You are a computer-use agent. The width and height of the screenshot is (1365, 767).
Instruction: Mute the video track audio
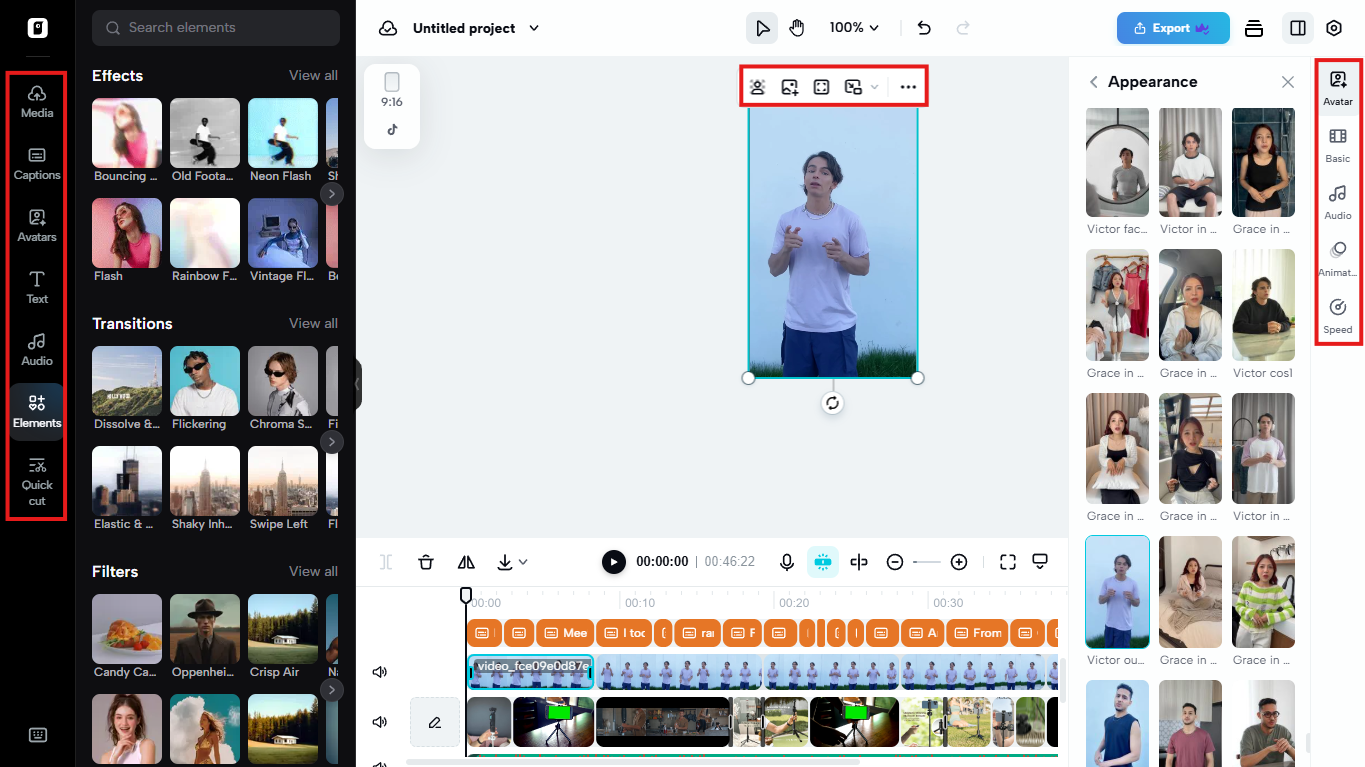379,671
